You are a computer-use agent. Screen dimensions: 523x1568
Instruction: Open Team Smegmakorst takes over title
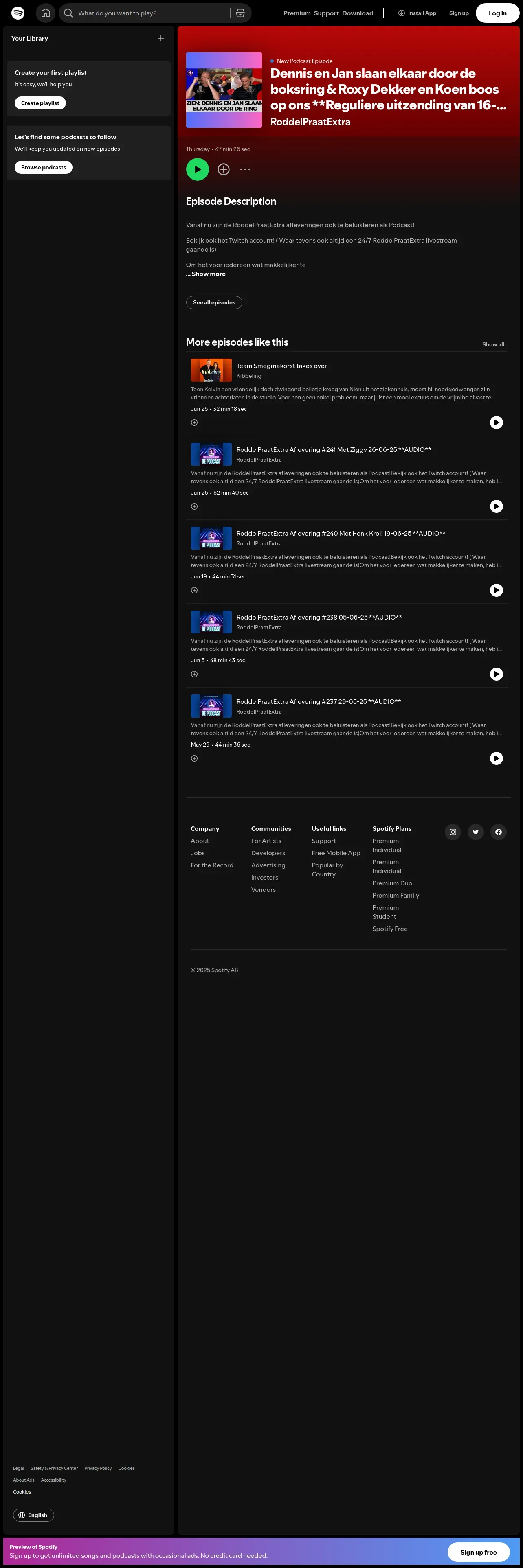pyautogui.click(x=281, y=366)
